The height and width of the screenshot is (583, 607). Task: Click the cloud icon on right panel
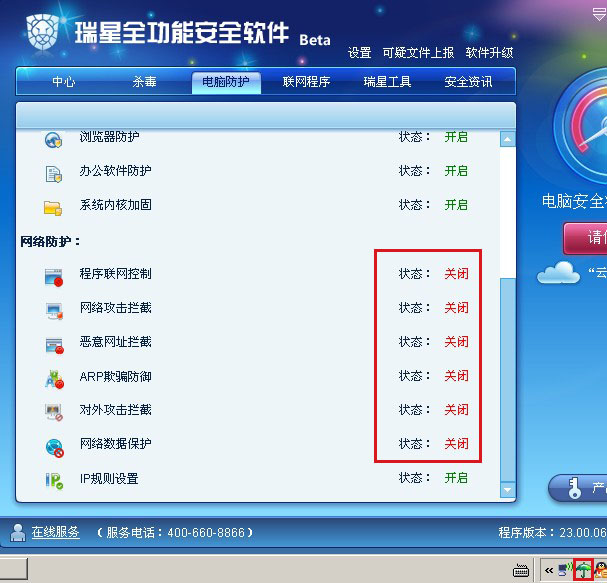[558, 273]
